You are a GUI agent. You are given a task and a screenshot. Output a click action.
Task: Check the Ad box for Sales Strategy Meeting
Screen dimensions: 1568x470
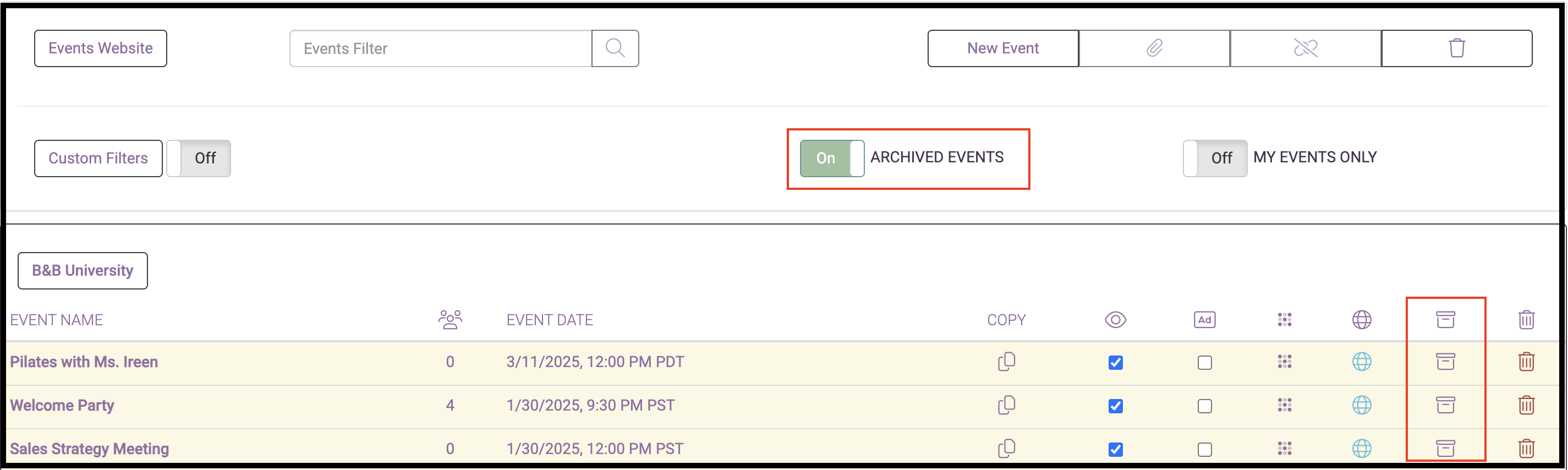1204,449
